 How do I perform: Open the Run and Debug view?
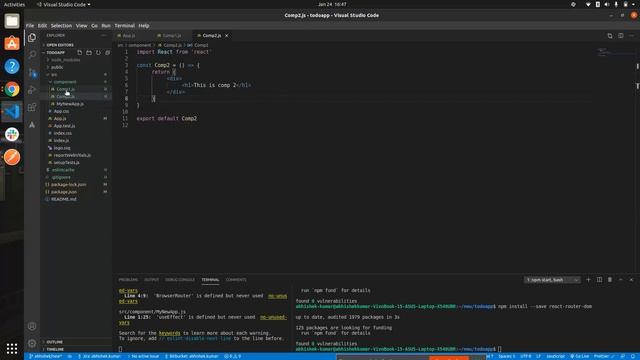tap(32, 90)
